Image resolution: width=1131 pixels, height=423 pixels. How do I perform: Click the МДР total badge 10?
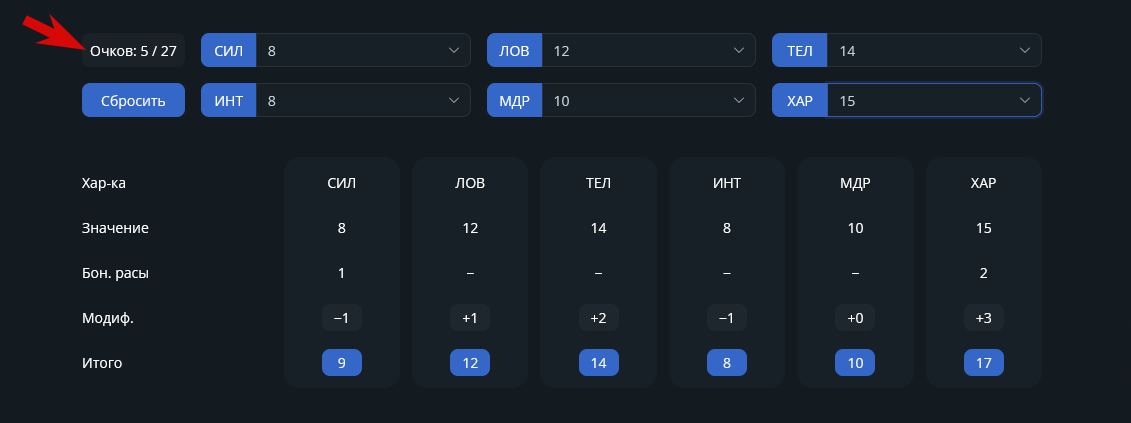855,363
